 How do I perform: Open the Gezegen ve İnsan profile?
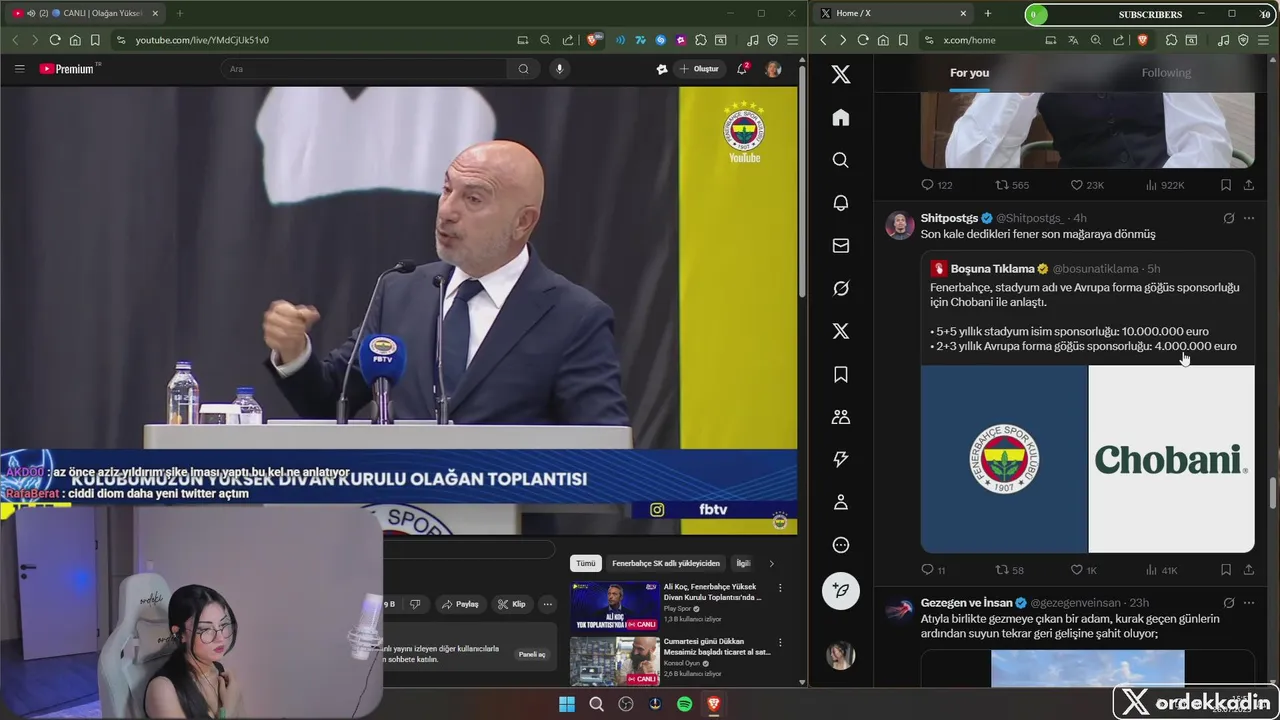pos(967,603)
